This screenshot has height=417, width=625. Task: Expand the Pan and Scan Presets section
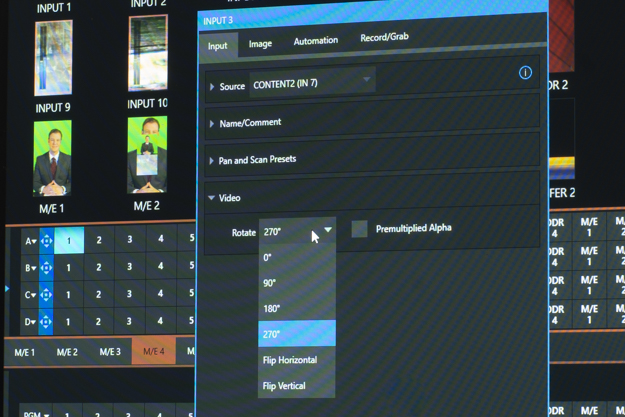point(256,160)
